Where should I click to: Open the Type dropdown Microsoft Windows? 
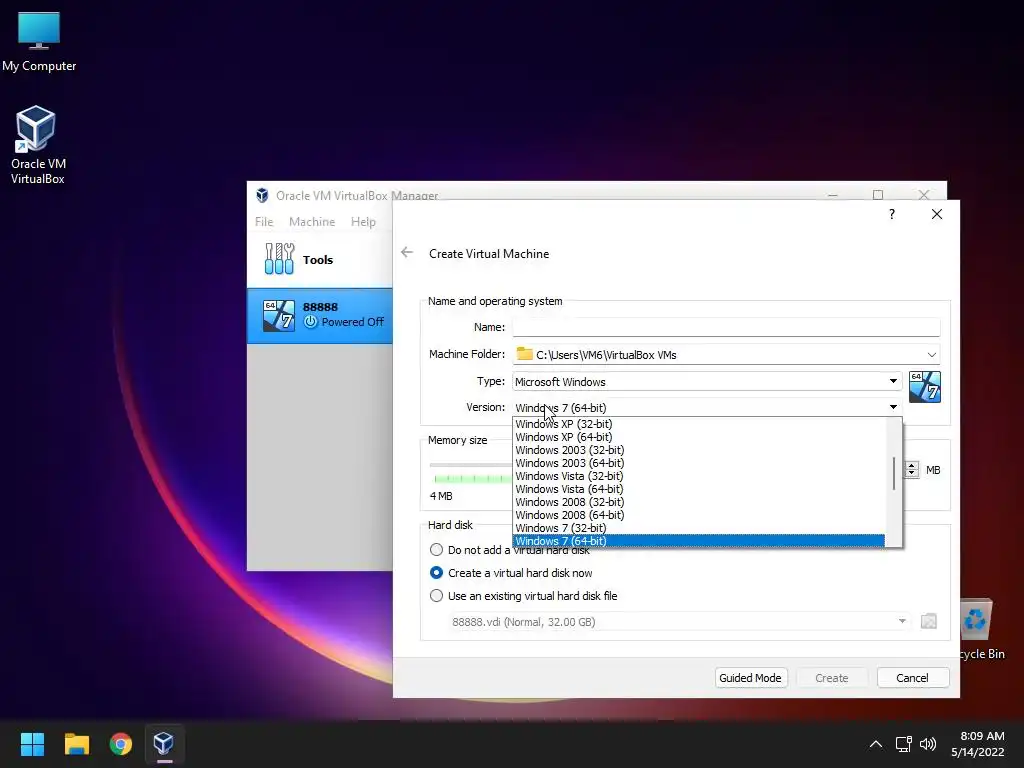coord(707,381)
